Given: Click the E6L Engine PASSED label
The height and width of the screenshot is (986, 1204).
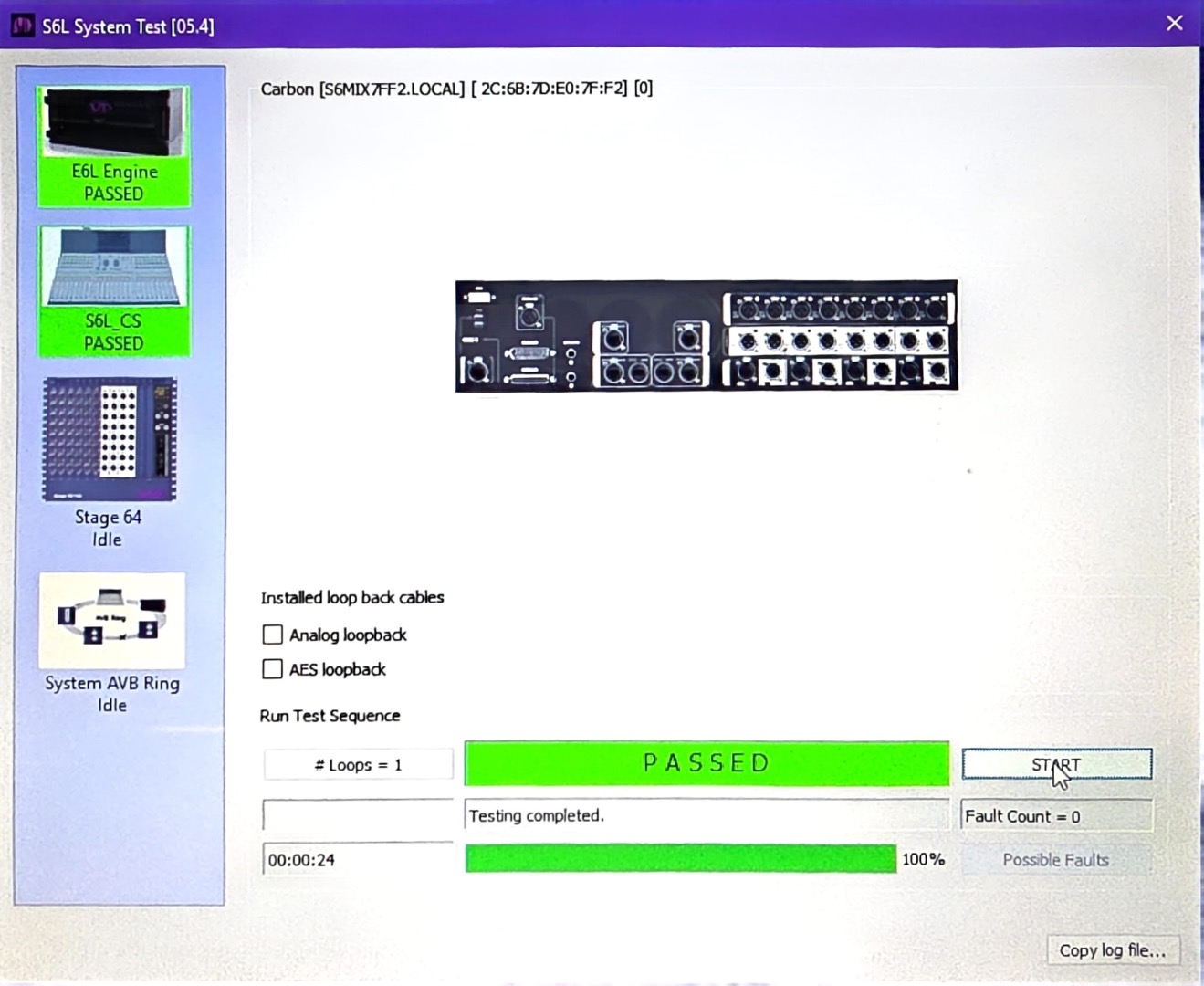Looking at the screenshot, I should click(114, 183).
